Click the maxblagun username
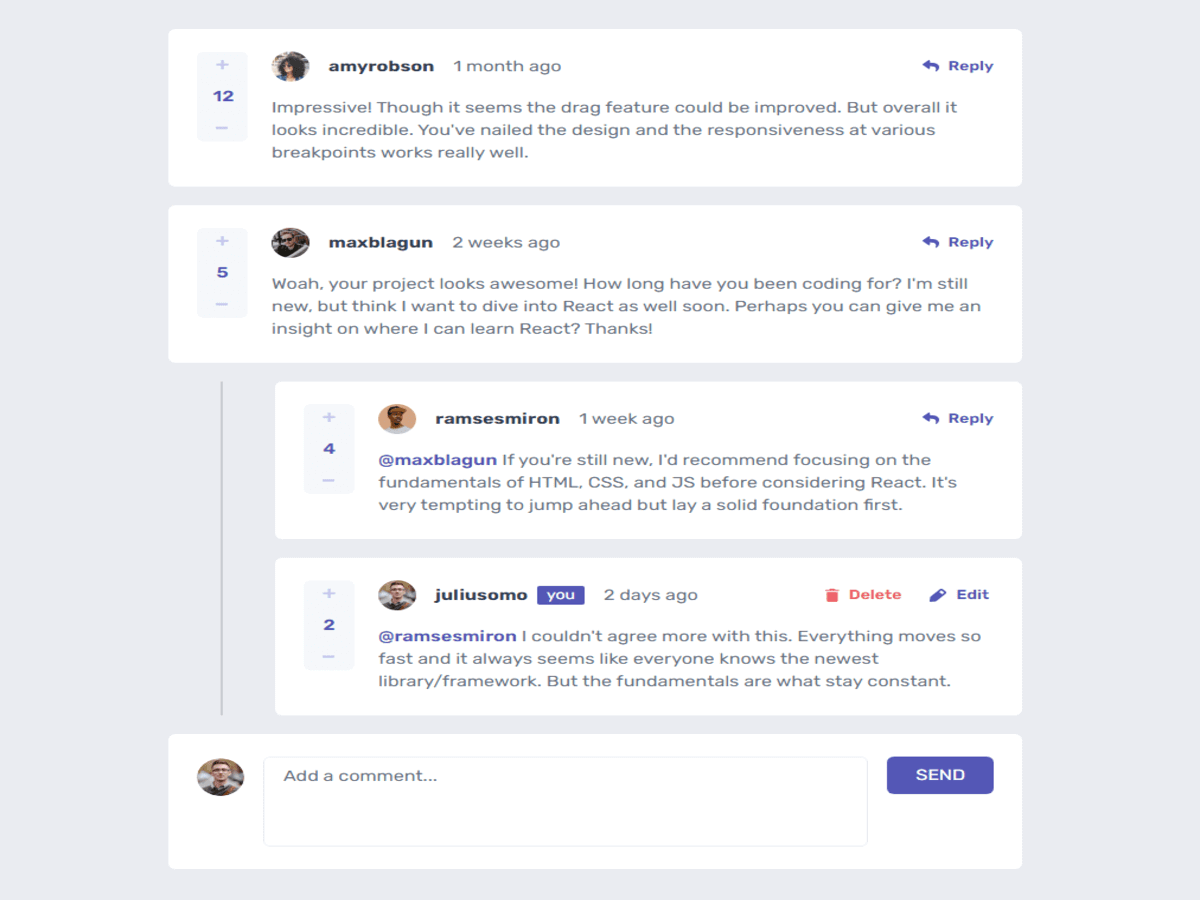This screenshot has height=900, width=1200. 380,243
